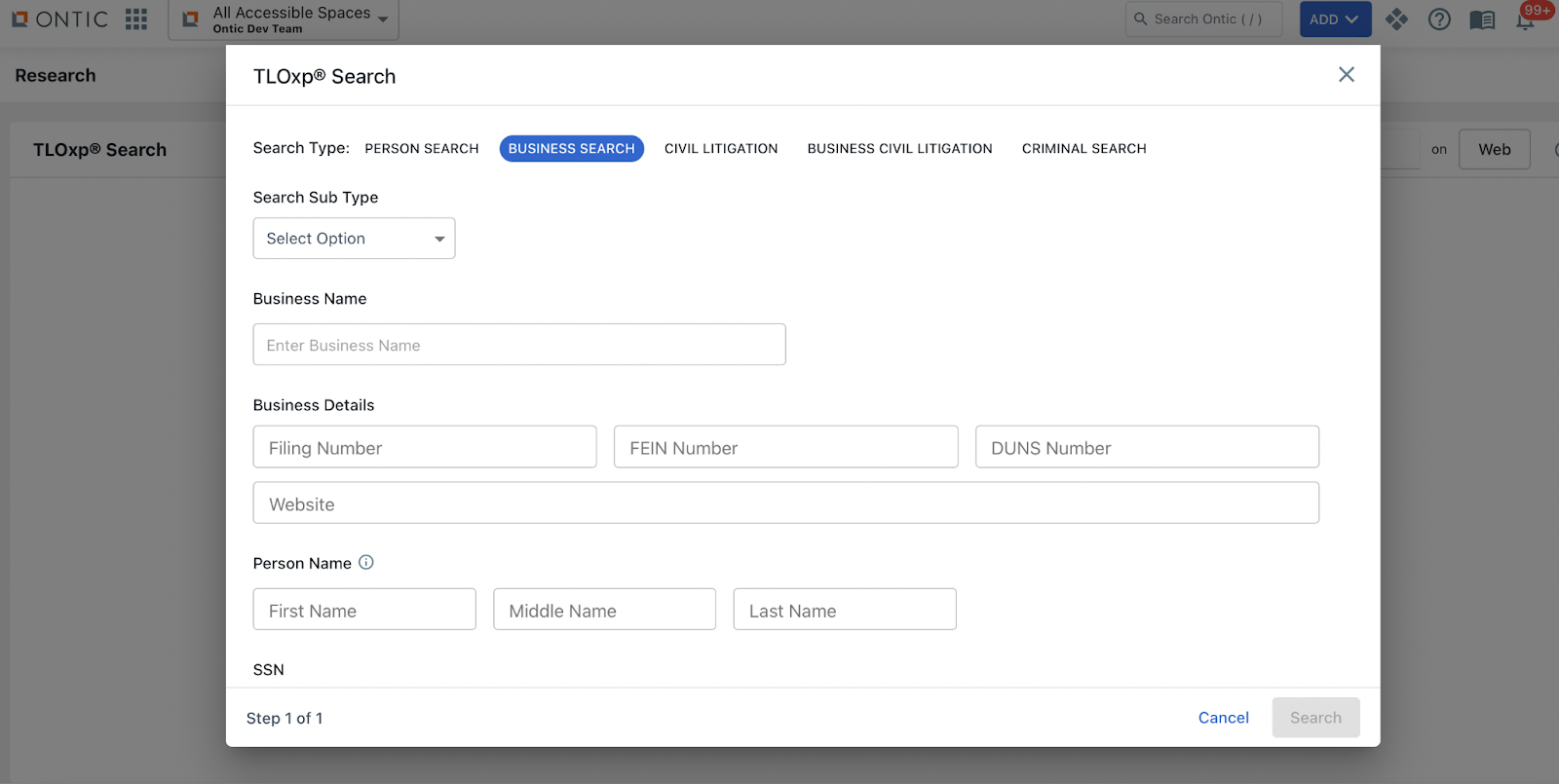Click the Web button behind the dialog
The height and width of the screenshot is (784, 1559).
coord(1495,150)
